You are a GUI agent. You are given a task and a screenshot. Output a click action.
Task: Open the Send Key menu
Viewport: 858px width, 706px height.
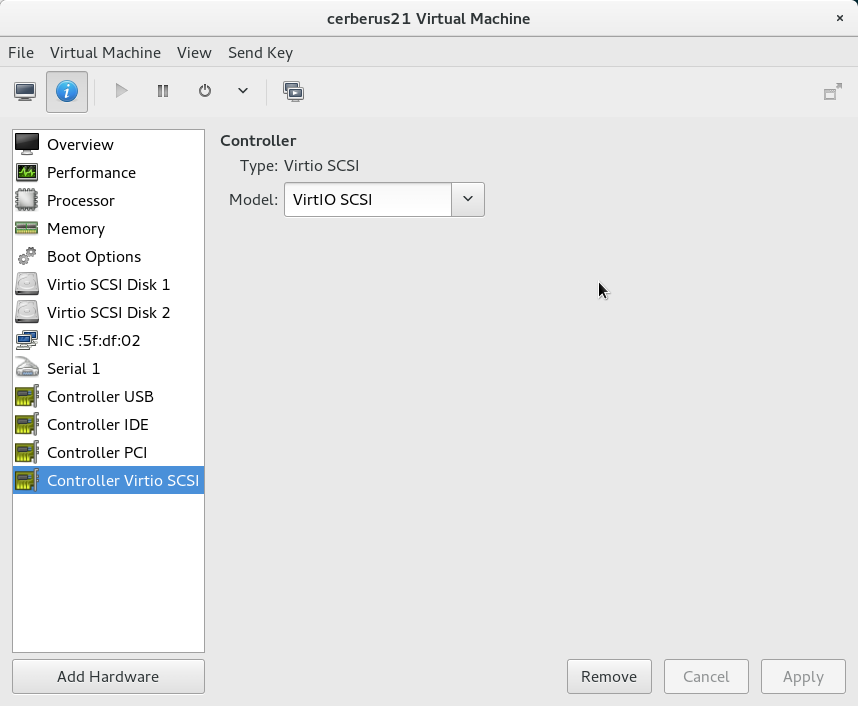[x=260, y=52]
